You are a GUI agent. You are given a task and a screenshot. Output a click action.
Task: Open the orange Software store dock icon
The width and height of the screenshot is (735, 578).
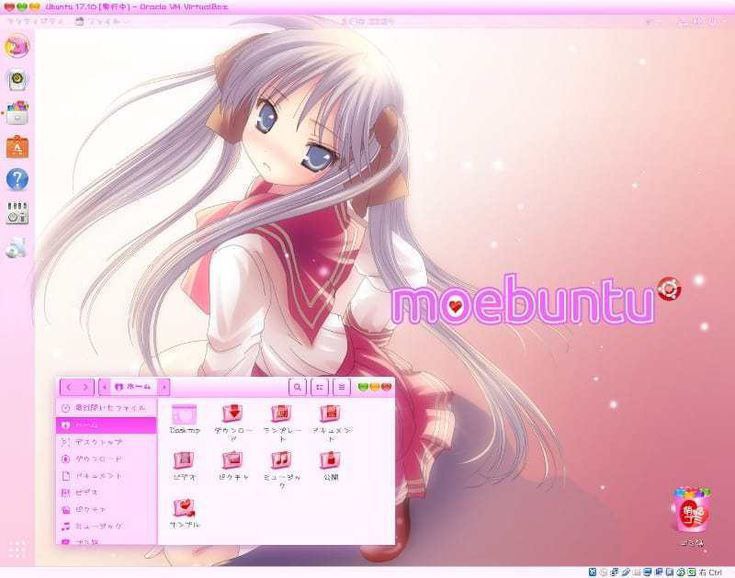tap(17, 147)
